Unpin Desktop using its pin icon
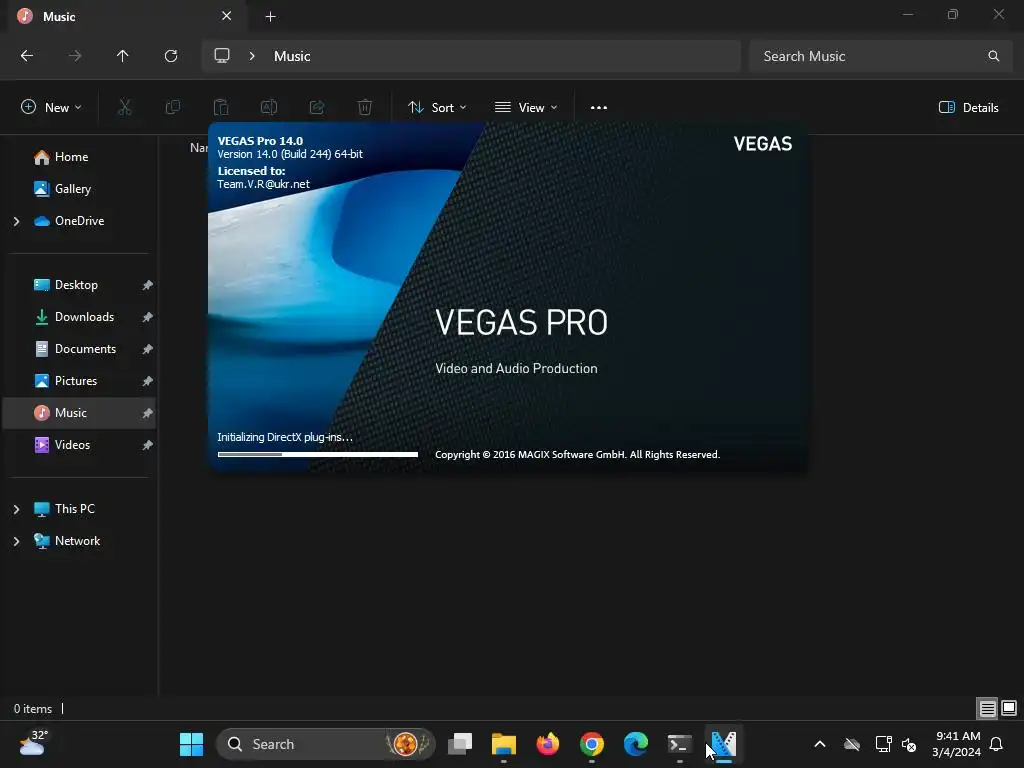The height and width of the screenshot is (768, 1024). click(147, 285)
